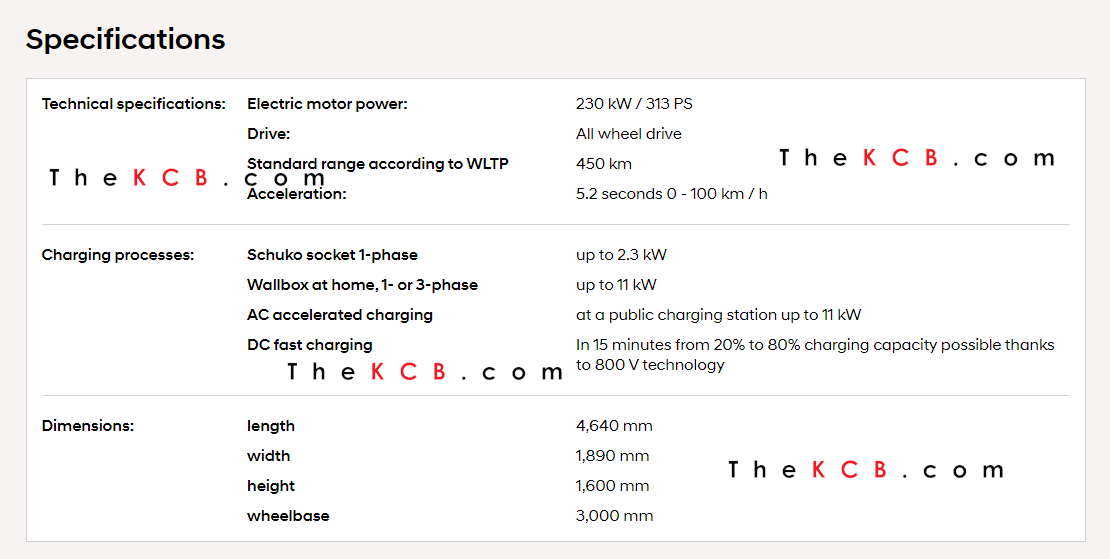Select the length value 4,640 mm

(x=614, y=426)
